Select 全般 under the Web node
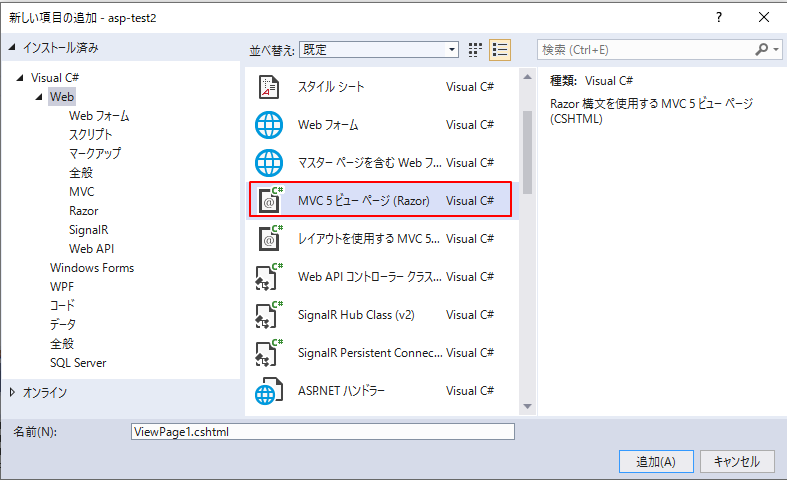Image resolution: width=787 pixels, height=480 pixels. (x=81, y=173)
